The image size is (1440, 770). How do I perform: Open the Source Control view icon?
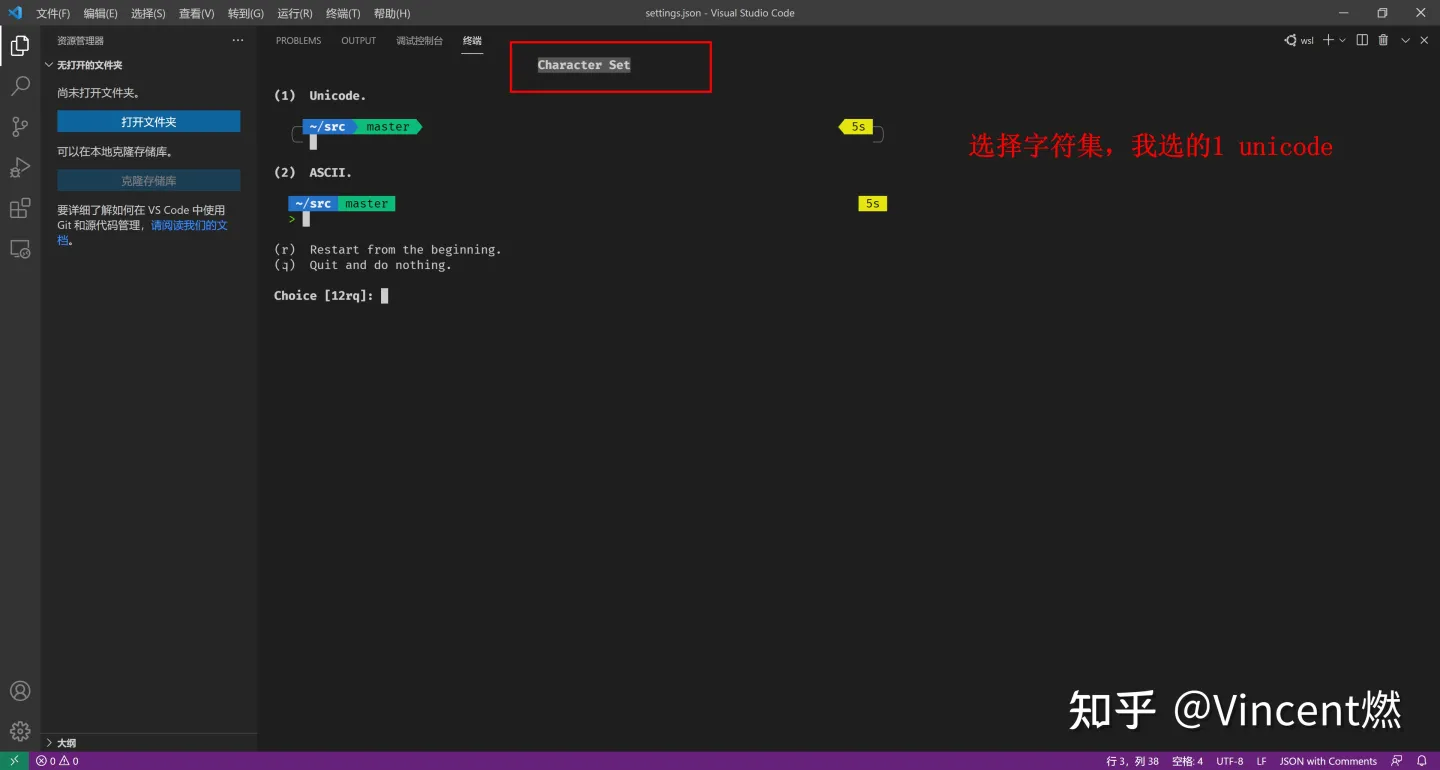tap(20, 127)
